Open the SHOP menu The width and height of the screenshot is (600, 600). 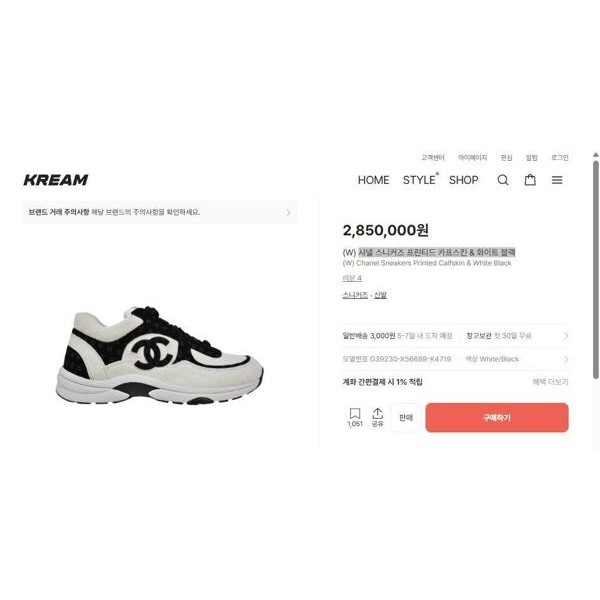pyautogui.click(x=463, y=180)
